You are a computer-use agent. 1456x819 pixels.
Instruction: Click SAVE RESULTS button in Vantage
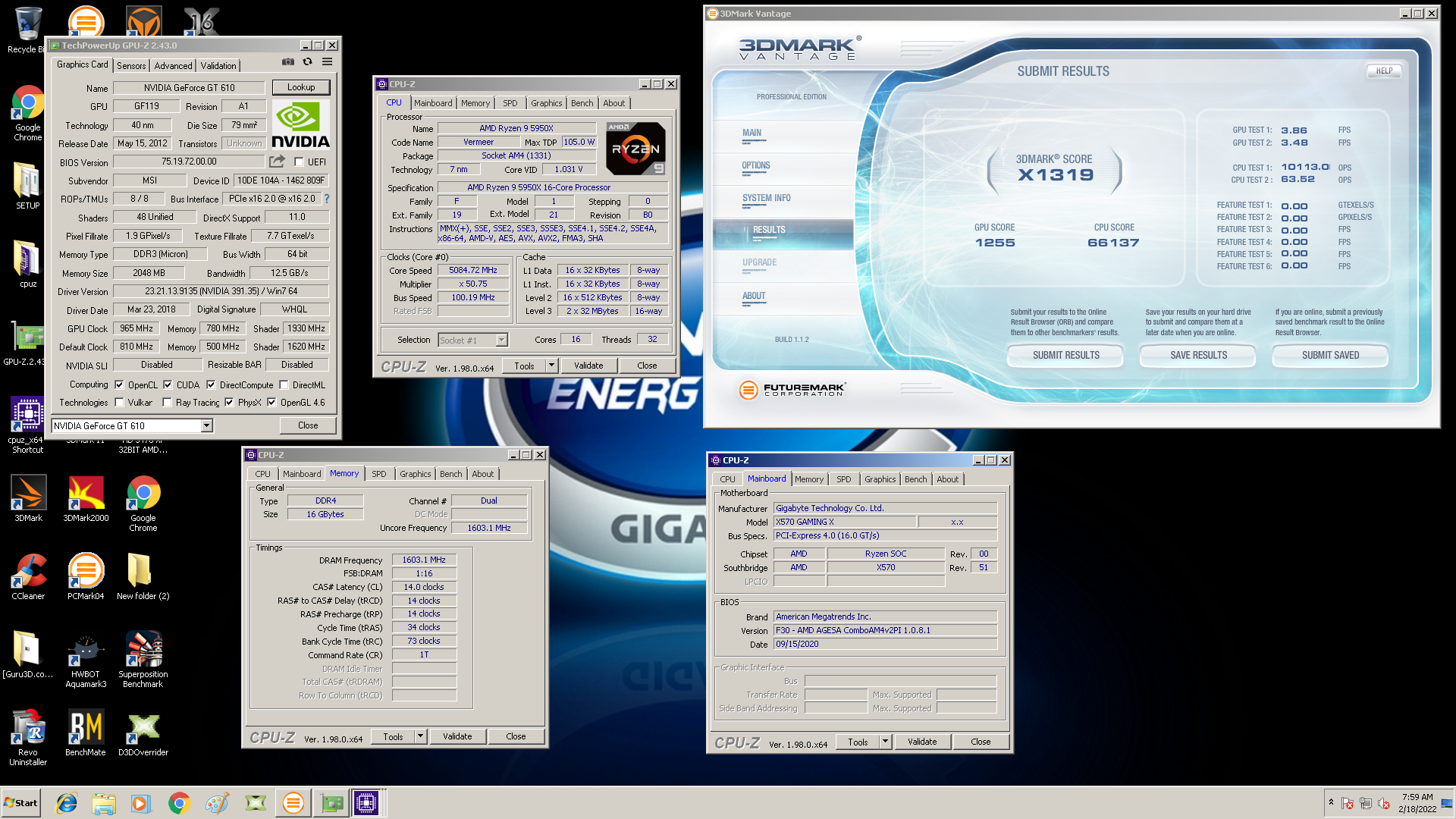1198,355
